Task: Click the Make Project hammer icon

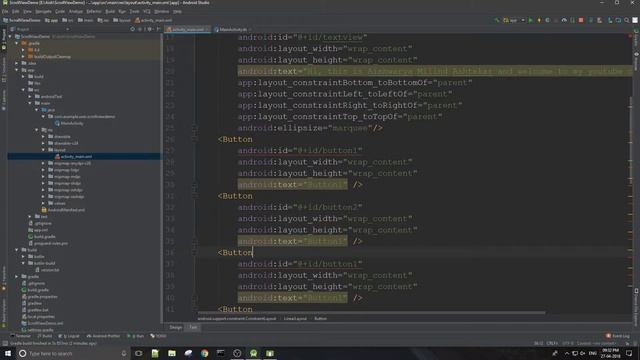Action: point(497,20)
